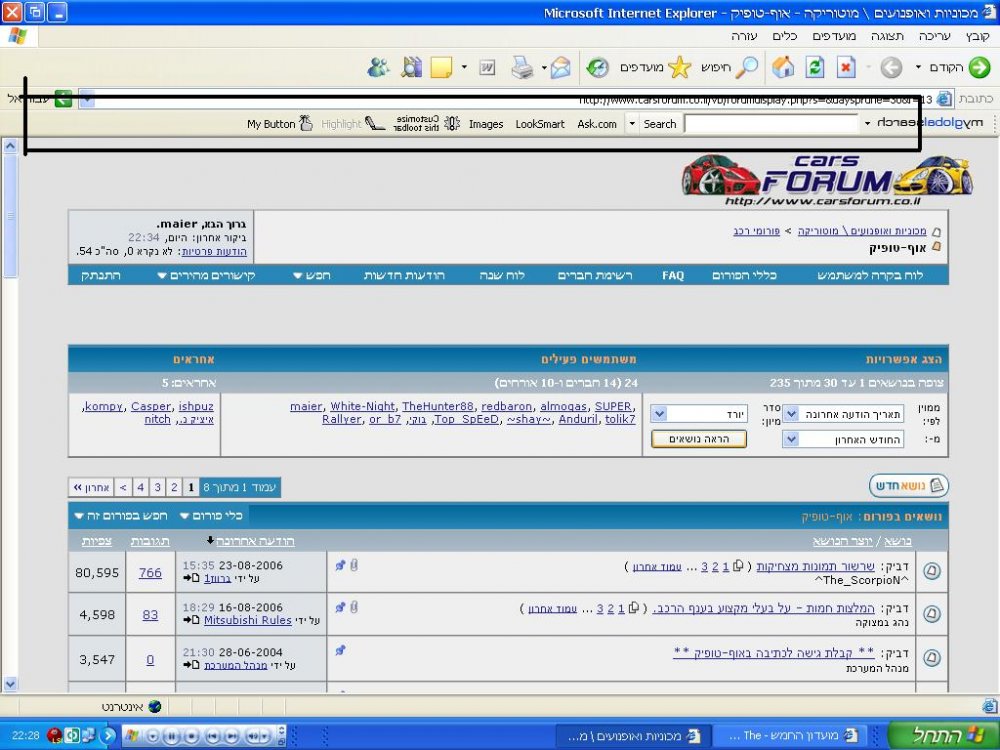
Task: Click the Customize this toolbar gear icon
Action: (452, 123)
